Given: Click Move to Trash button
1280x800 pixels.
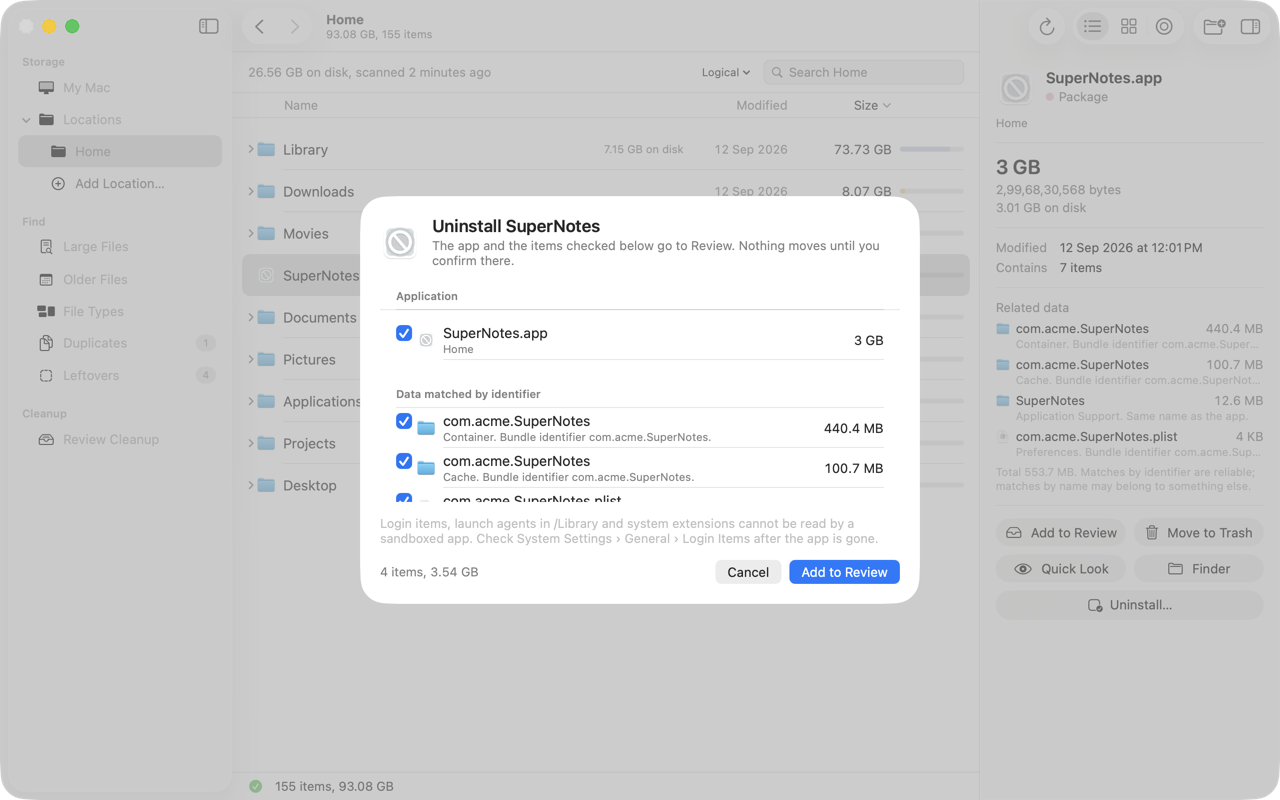Looking at the screenshot, I should tap(1198, 533).
